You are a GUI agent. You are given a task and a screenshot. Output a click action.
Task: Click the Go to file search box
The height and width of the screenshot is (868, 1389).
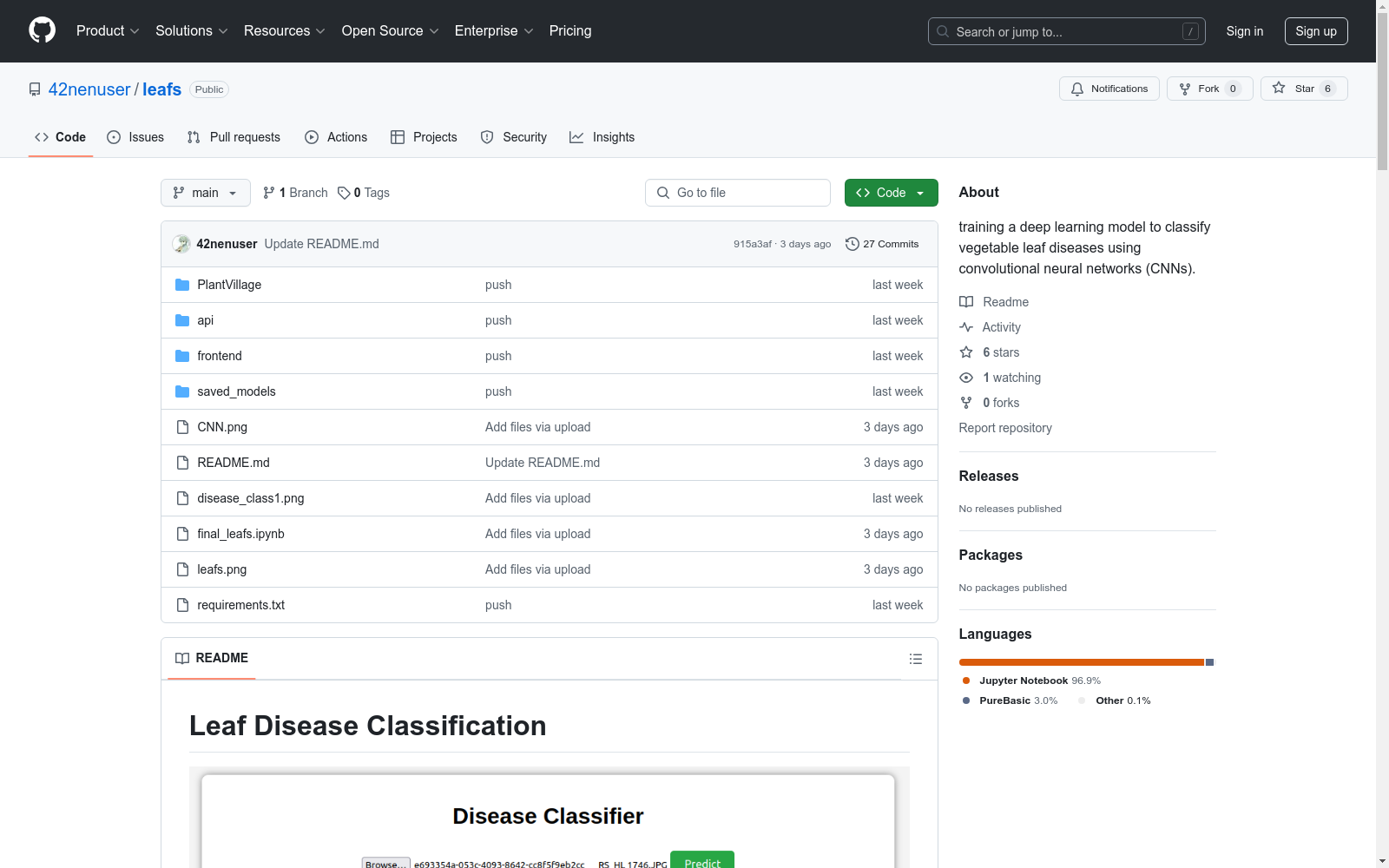click(738, 193)
